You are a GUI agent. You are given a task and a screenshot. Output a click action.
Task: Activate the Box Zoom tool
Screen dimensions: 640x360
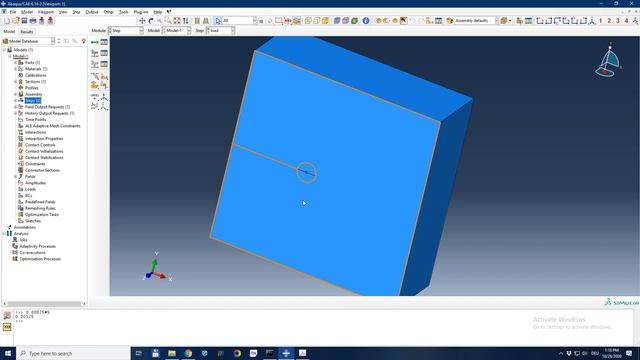(168, 20)
